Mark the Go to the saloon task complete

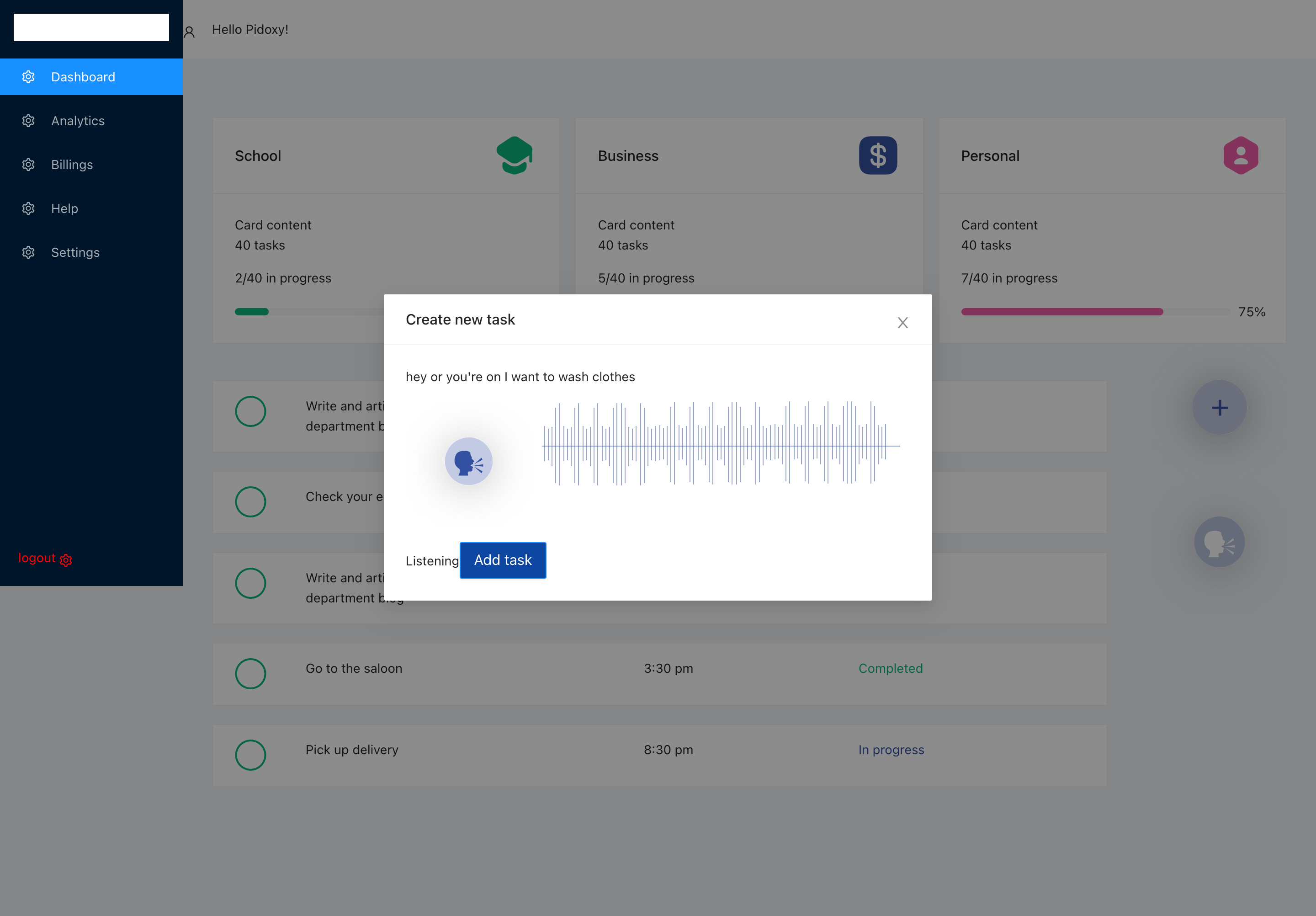pyautogui.click(x=250, y=674)
